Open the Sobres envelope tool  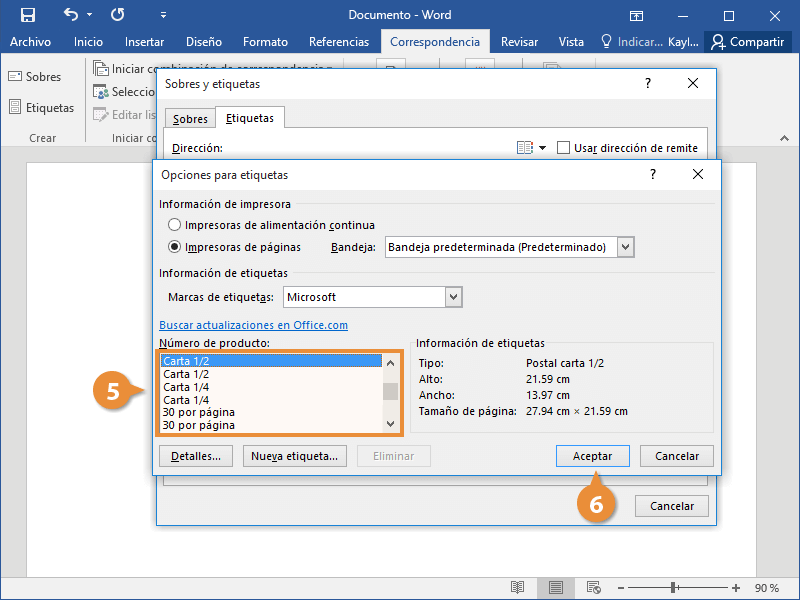35,77
